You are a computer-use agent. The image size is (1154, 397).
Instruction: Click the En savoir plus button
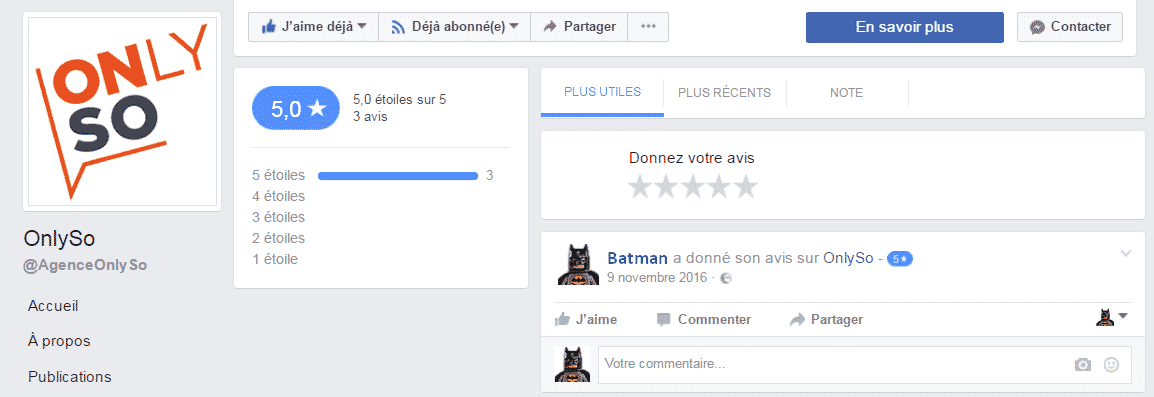[905, 27]
